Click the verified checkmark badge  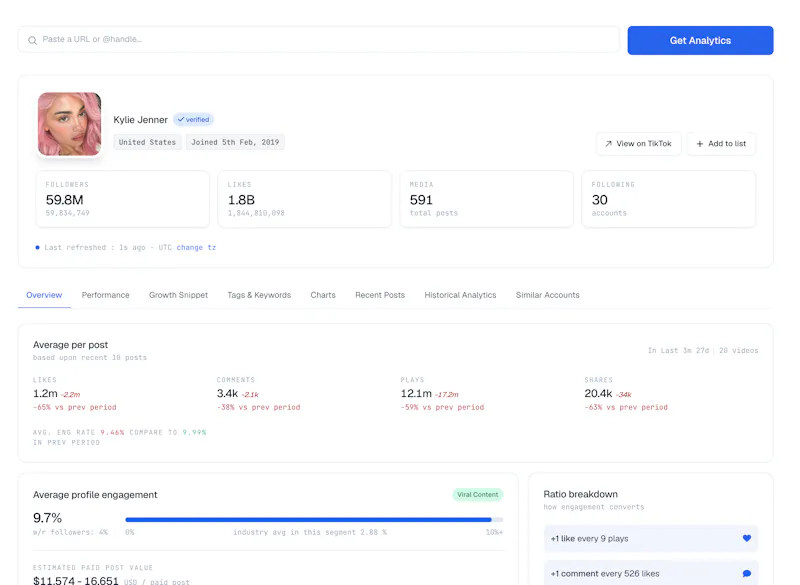(193, 119)
